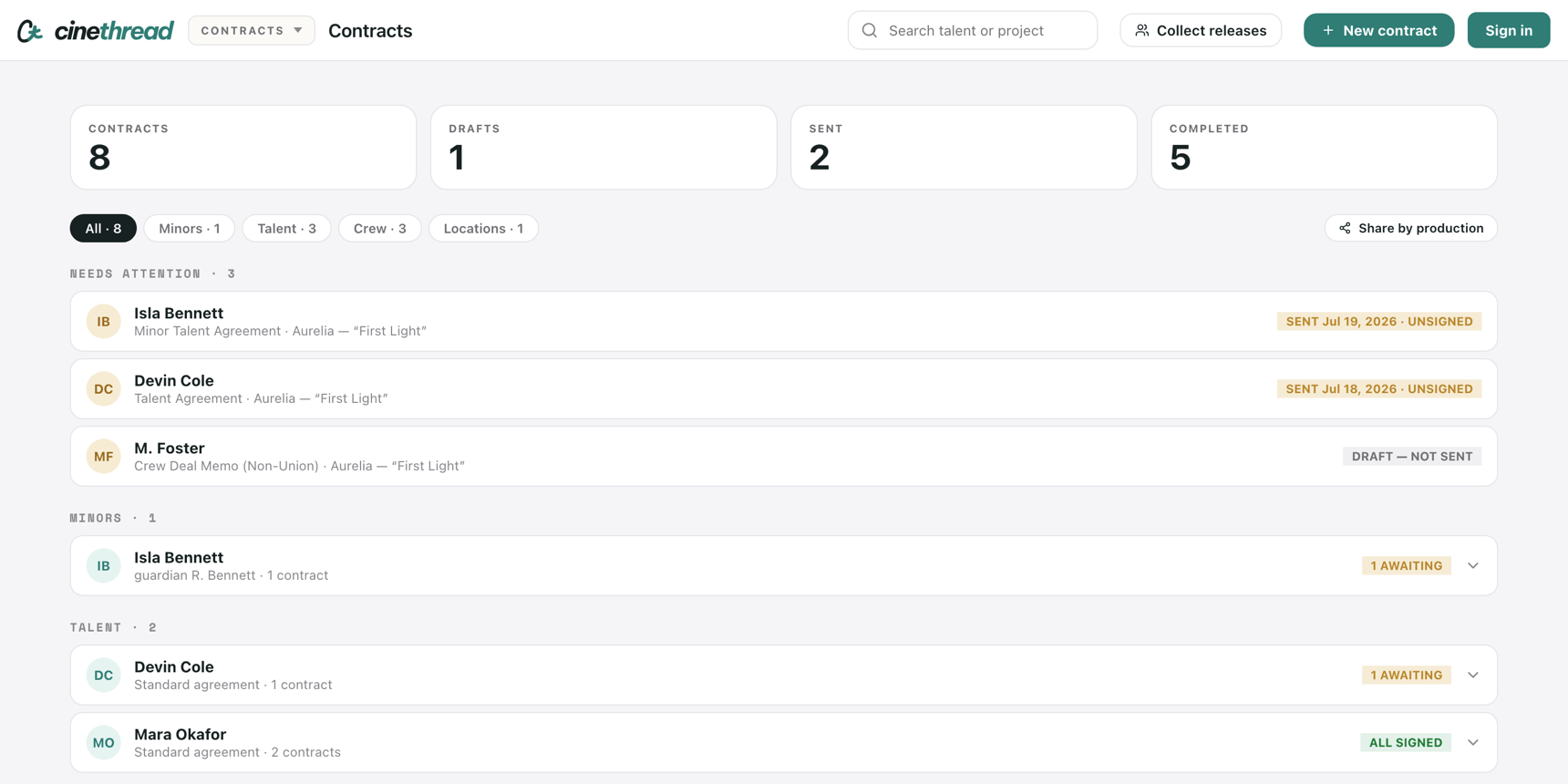The height and width of the screenshot is (784, 1568).
Task: Create a New contract
Action: point(1378,30)
